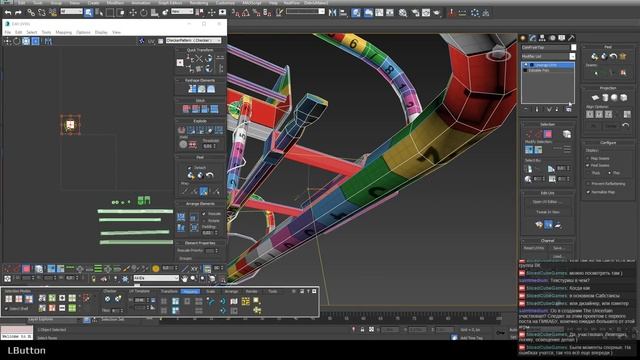
Task: Select the Thin display radio button
Action: click(609, 173)
